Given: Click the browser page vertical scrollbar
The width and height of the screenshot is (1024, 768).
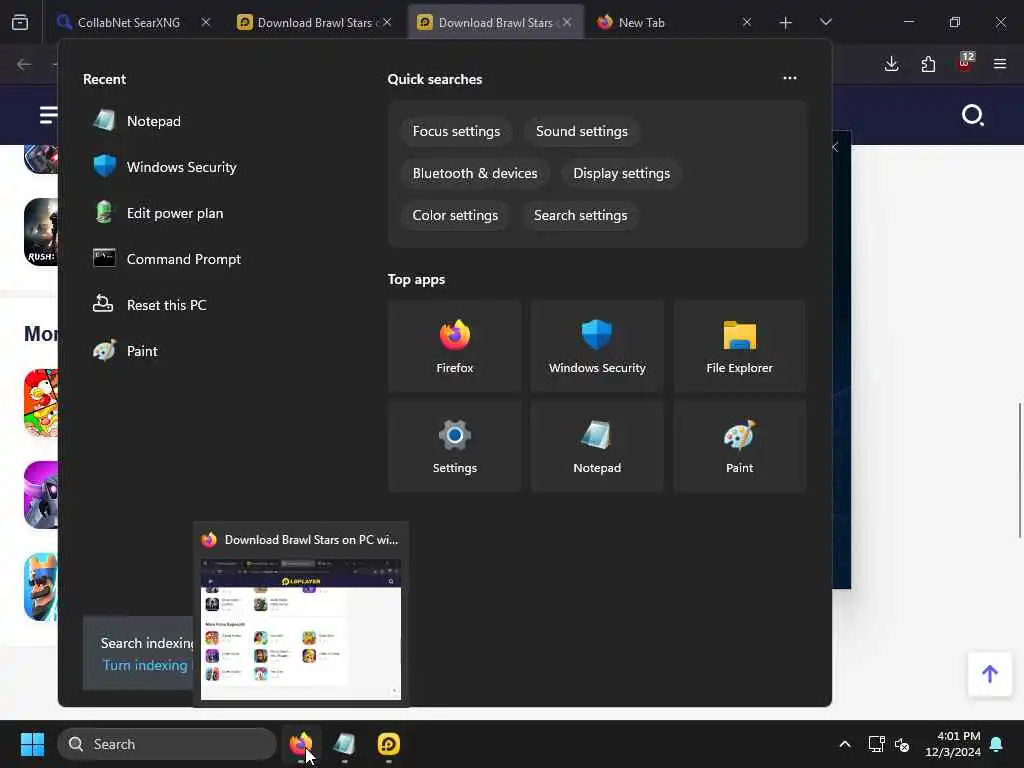Looking at the screenshot, I should coord(1019,470).
